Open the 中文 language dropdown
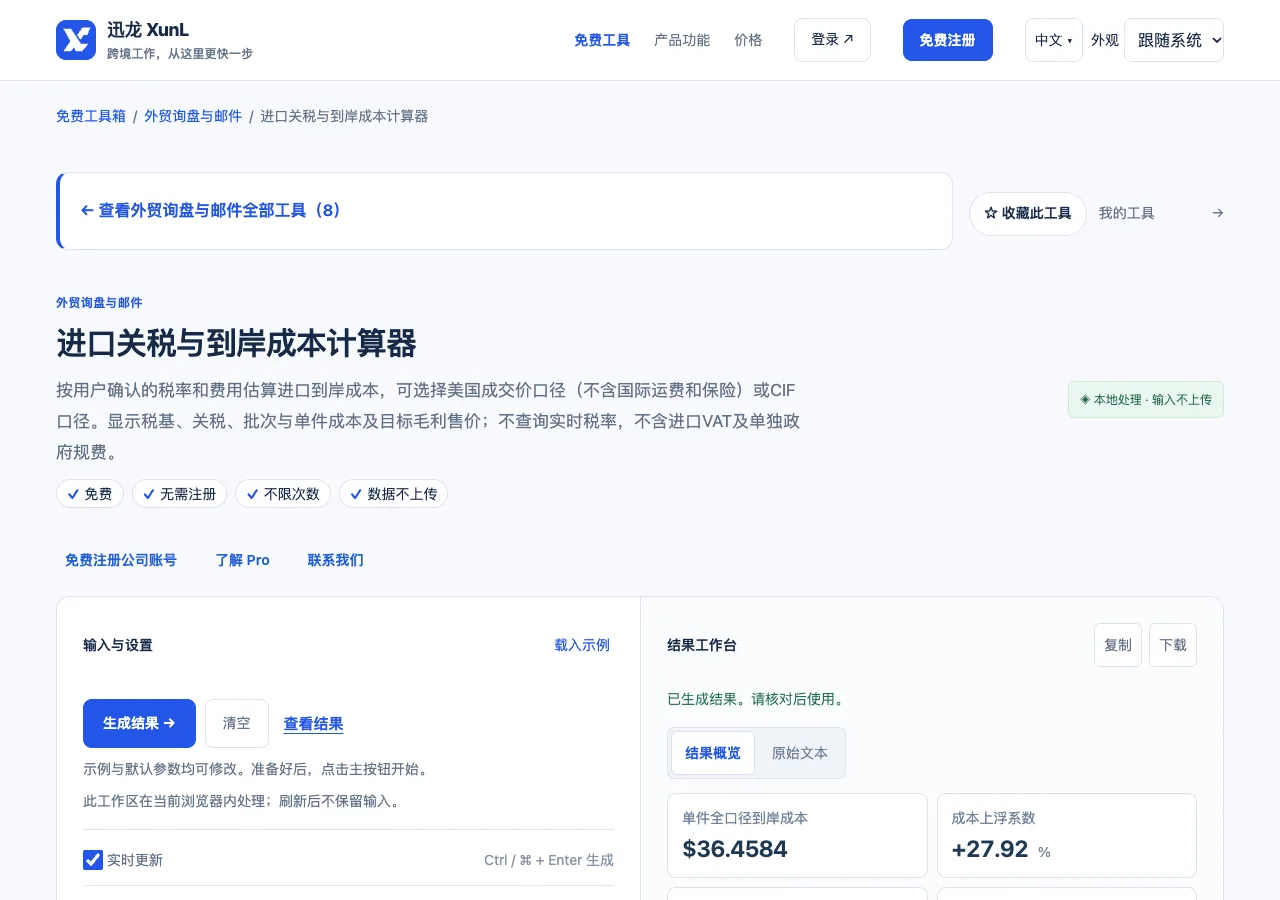This screenshot has width=1280, height=900. (1053, 40)
